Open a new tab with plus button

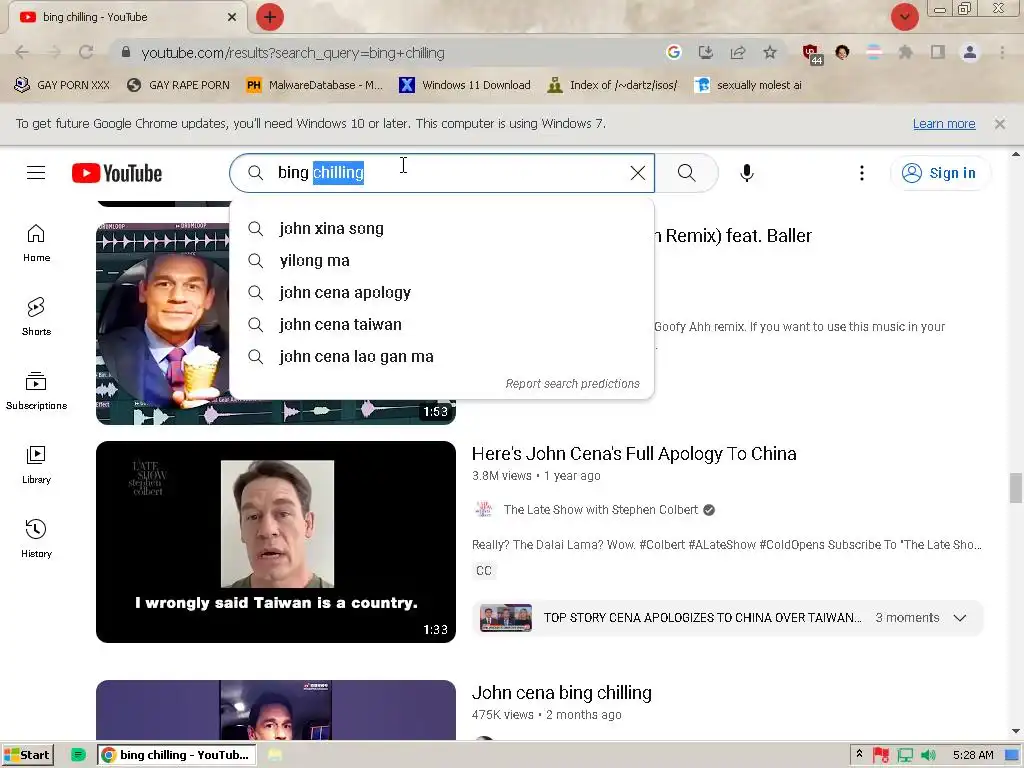click(x=270, y=17)
